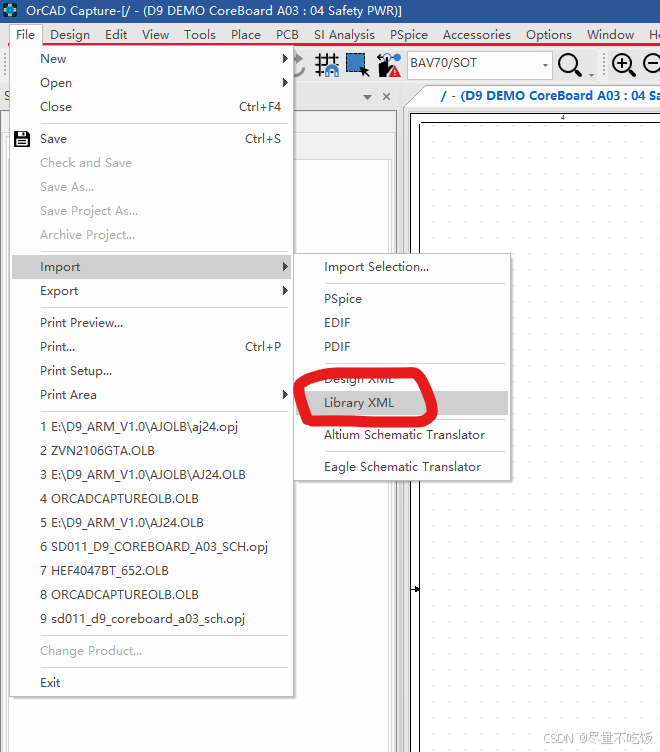Screen dimensions: 660x752
Task: Open recent file HEF4047BT_652.OLB
Action: click(x=152, y=570)
